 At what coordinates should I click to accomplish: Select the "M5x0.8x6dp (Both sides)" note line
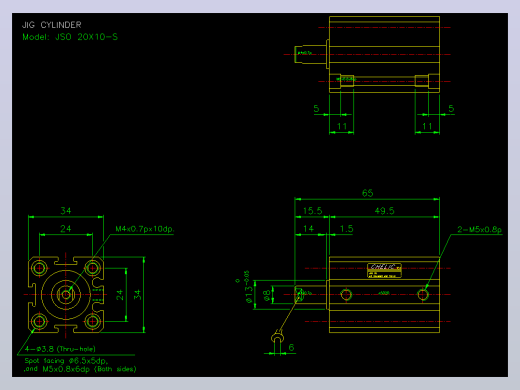89,369
